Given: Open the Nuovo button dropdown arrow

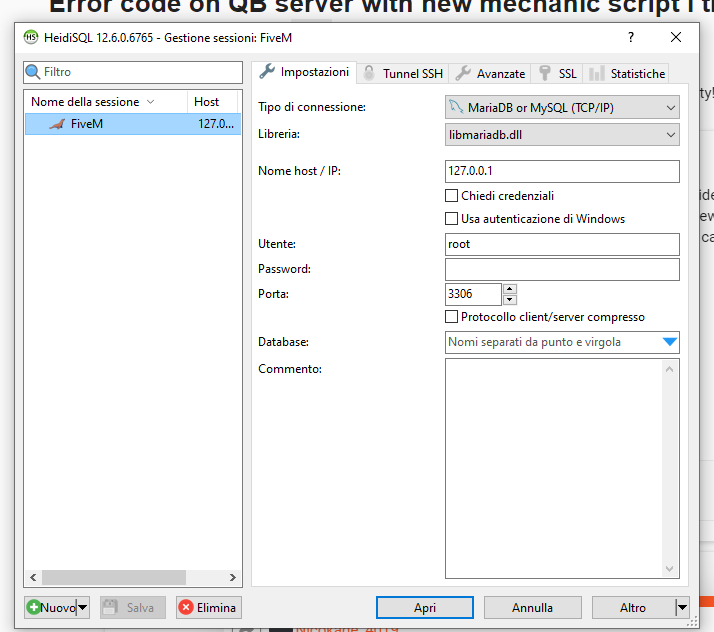Looking at the screenshot, I should pyautogui.click(x=82, y=607).
